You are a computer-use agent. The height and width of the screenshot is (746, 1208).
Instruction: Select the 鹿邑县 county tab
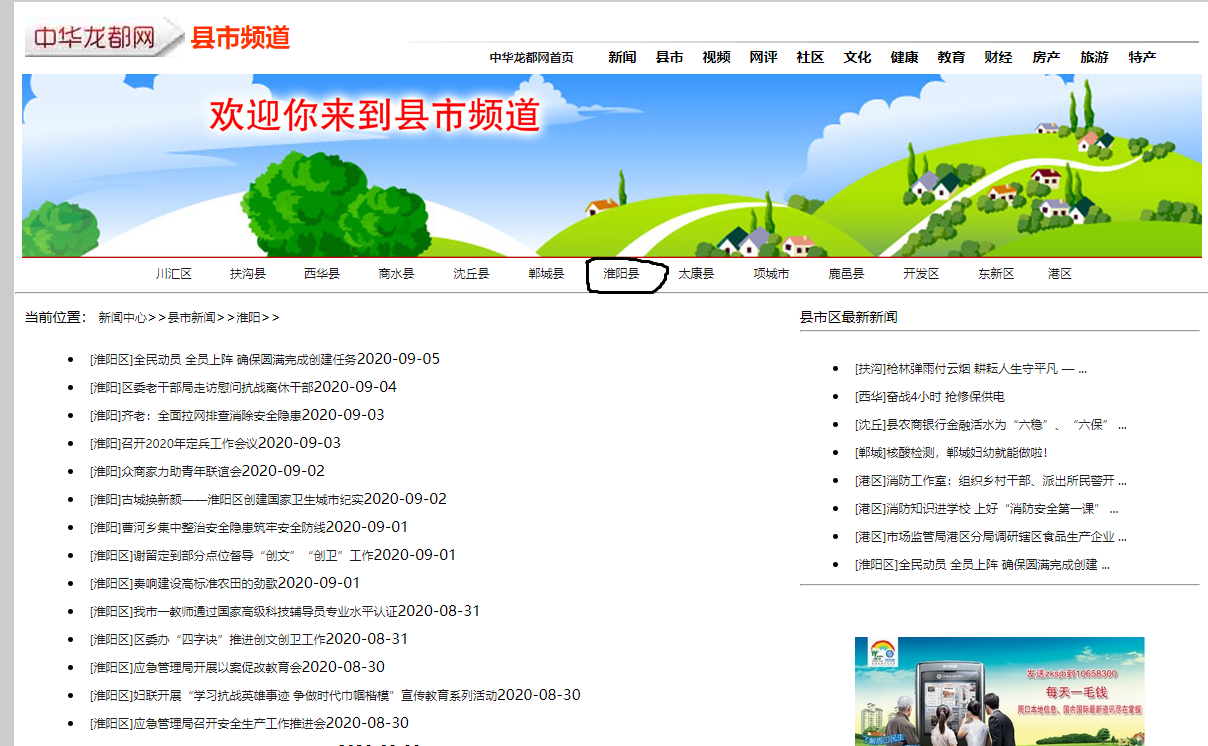(x=846, y=274)
